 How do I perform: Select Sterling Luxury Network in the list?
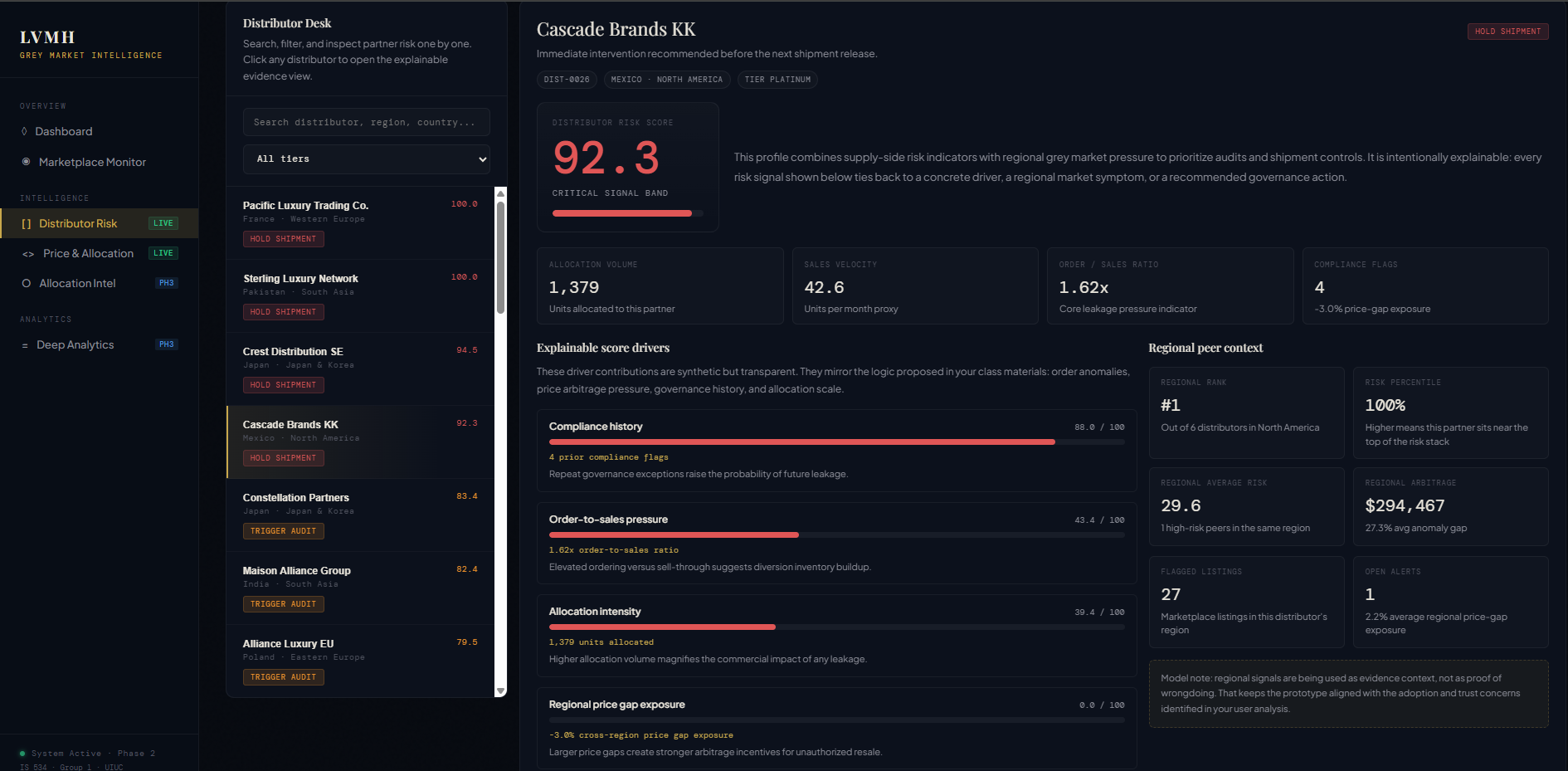(360, 296)
